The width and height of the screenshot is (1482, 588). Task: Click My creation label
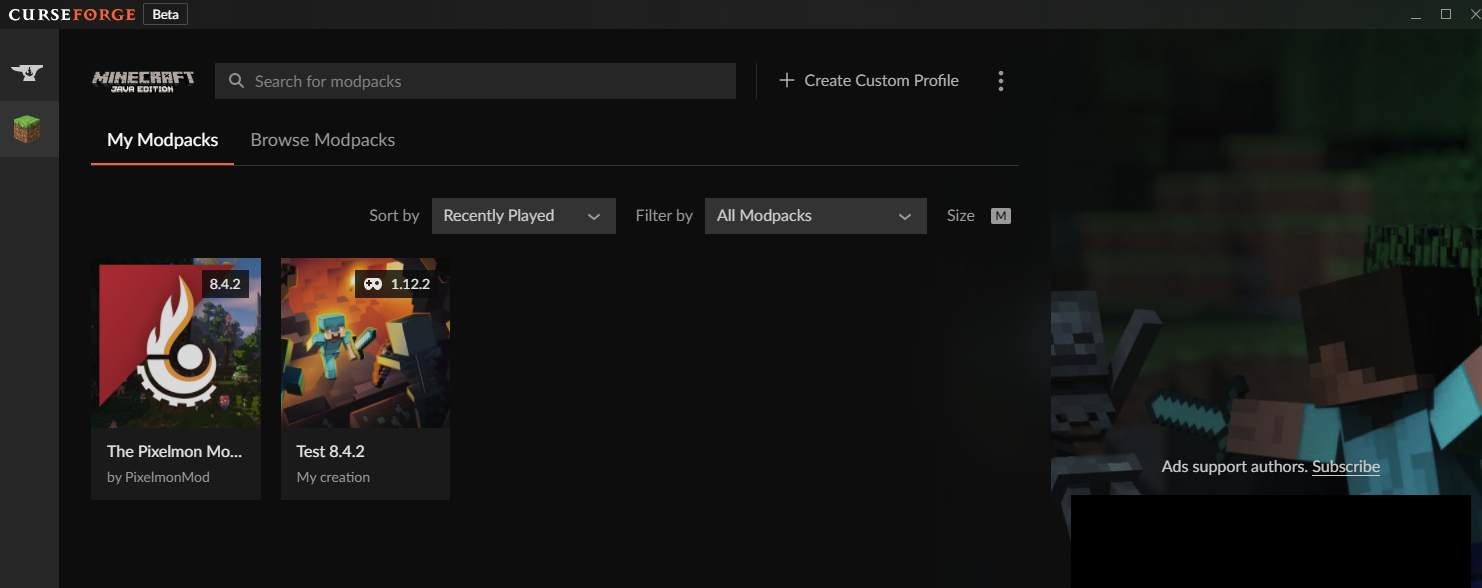[333, 477]
